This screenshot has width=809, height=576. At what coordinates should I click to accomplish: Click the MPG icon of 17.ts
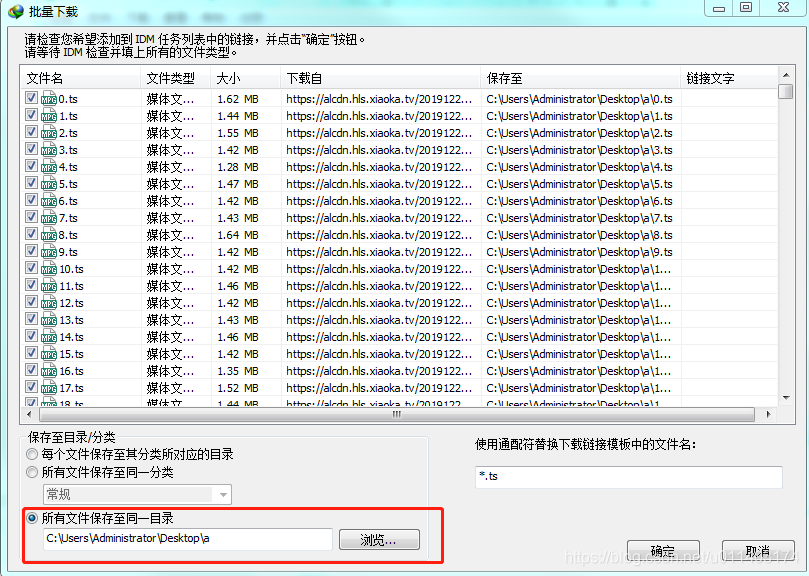point(49,389)
